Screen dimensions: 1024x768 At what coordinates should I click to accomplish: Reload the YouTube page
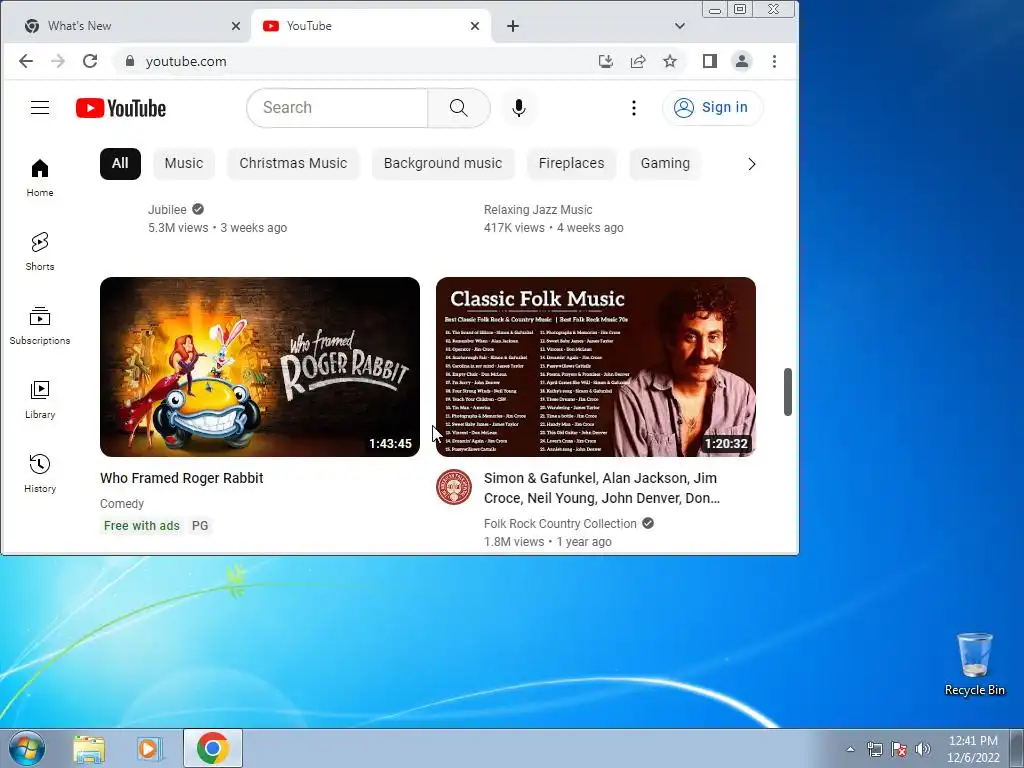tap(90, 61)
